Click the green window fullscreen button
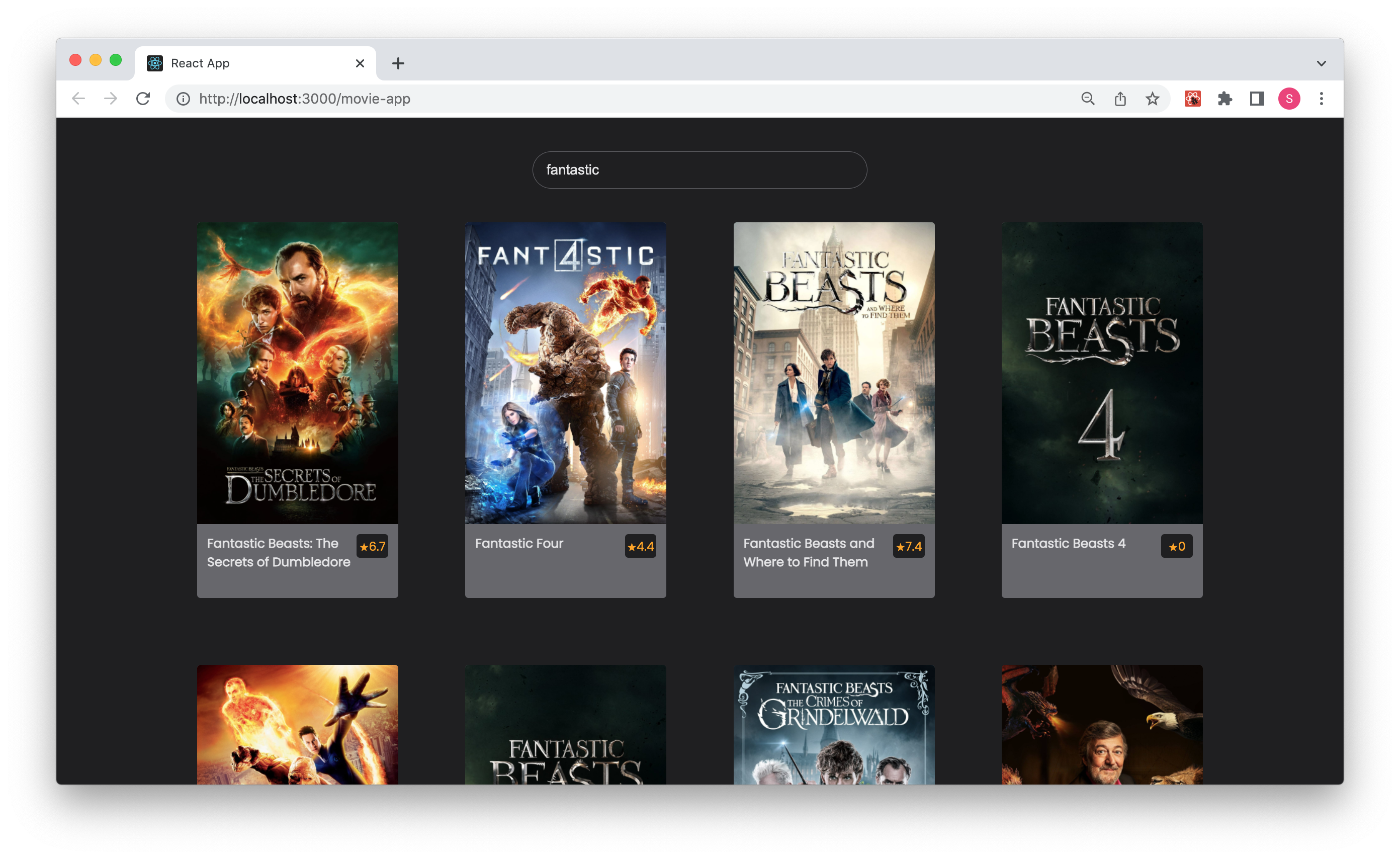1400x859 pixels. click(115, 60)
